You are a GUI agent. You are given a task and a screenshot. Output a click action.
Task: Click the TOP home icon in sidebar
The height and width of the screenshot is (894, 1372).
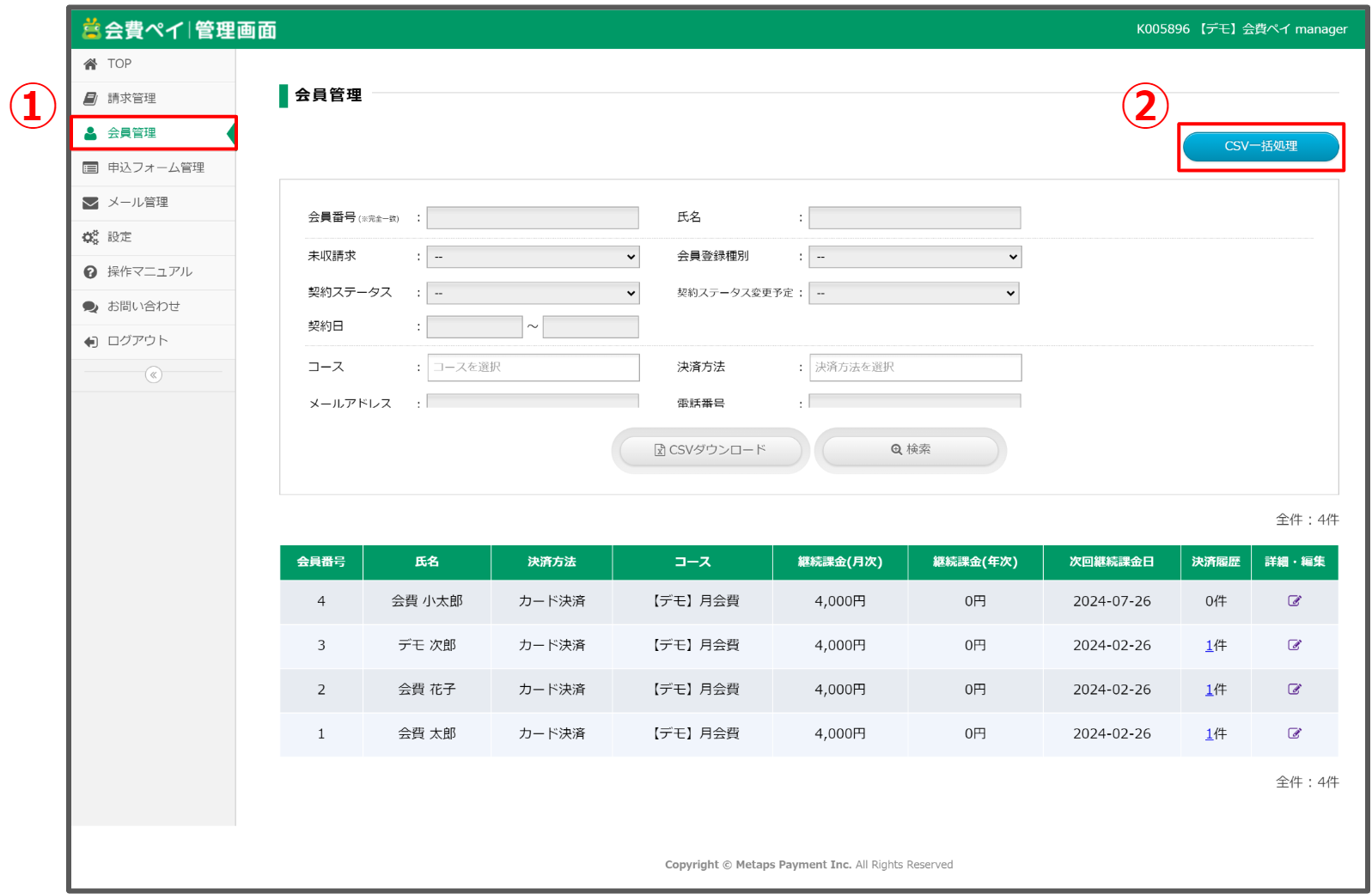[90, 64]
